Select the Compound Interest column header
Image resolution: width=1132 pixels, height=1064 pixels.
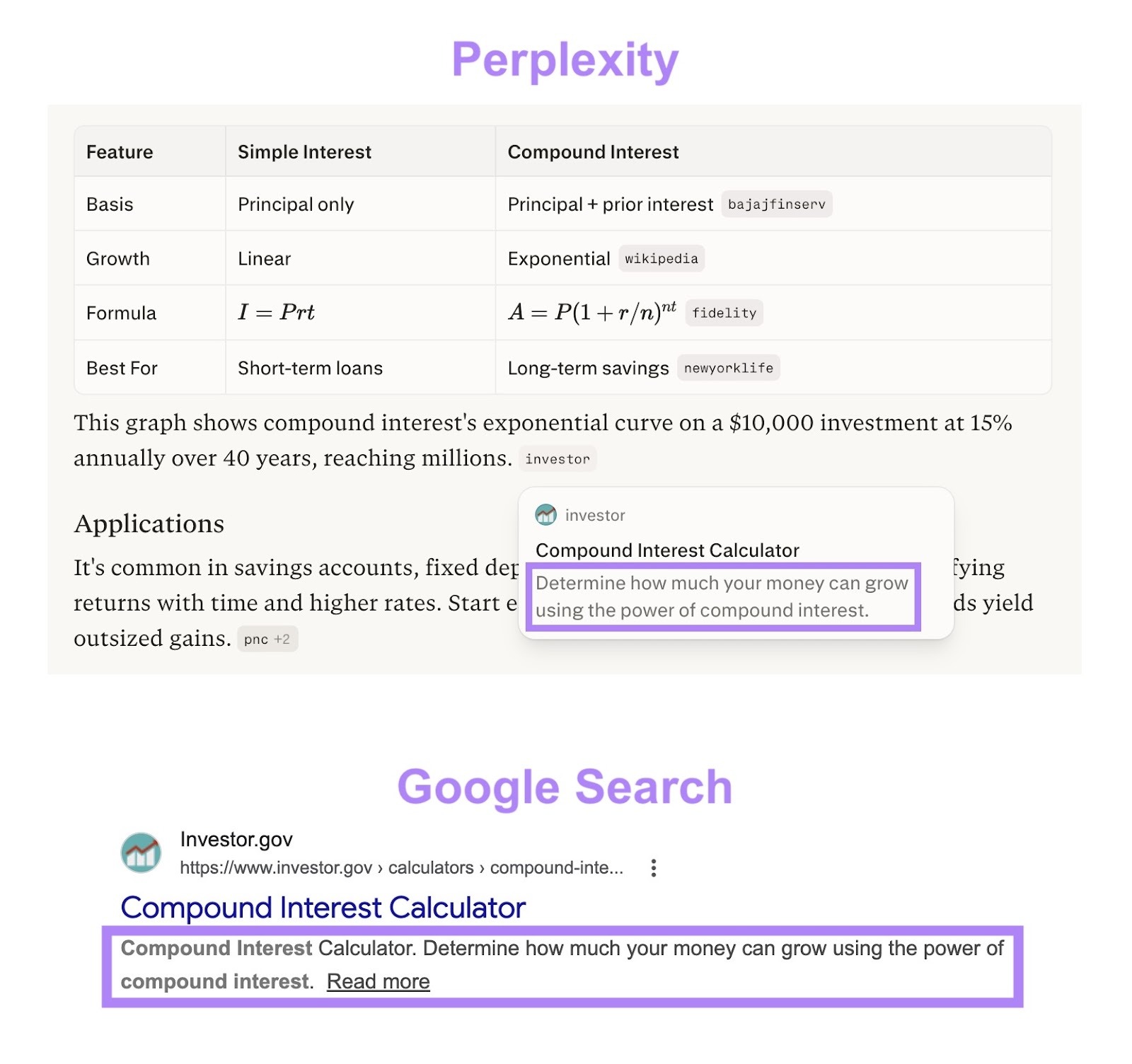[593, 151]
